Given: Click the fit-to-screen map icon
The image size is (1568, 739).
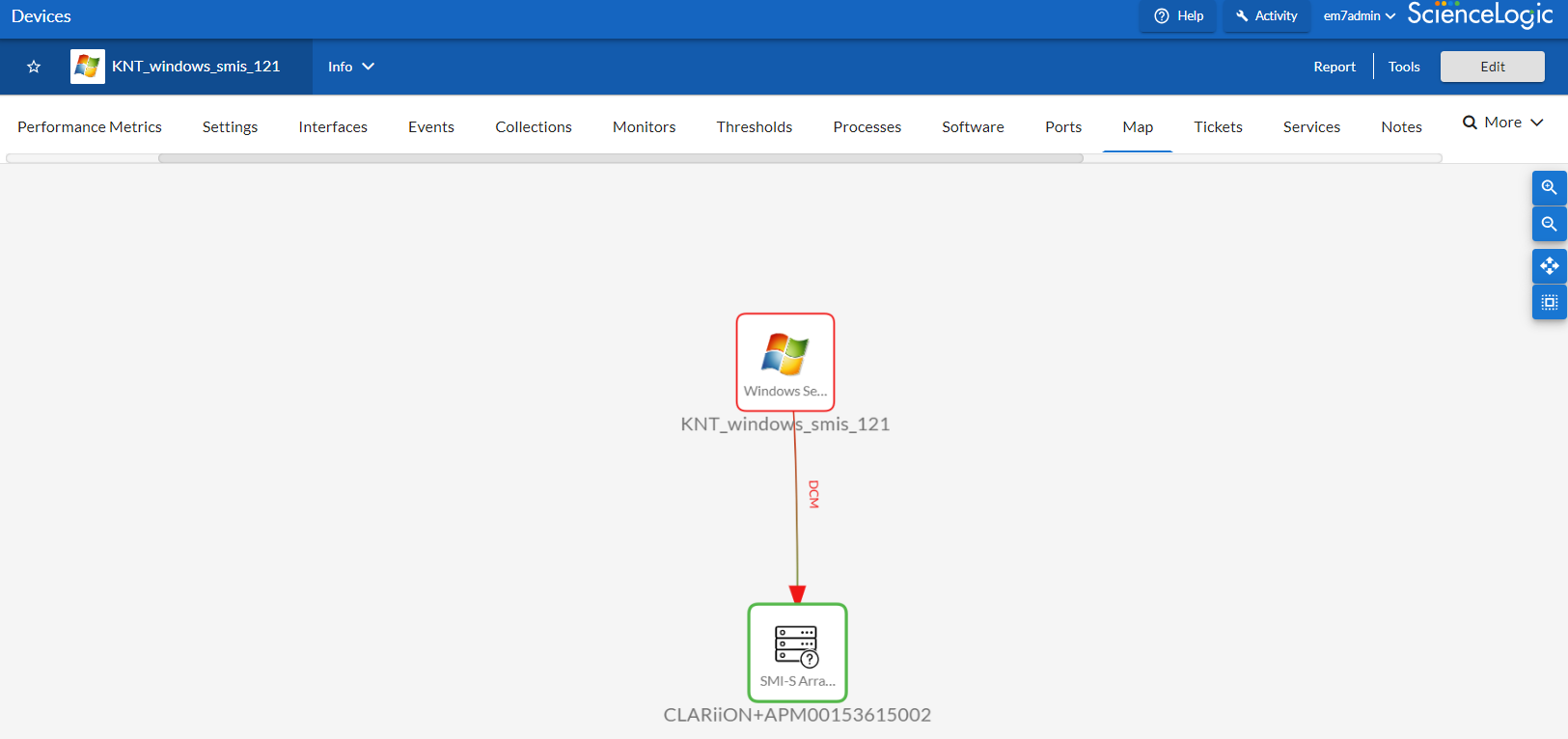Looking at the screenshot, I should pyautogui.click(x=1549, y=302).
